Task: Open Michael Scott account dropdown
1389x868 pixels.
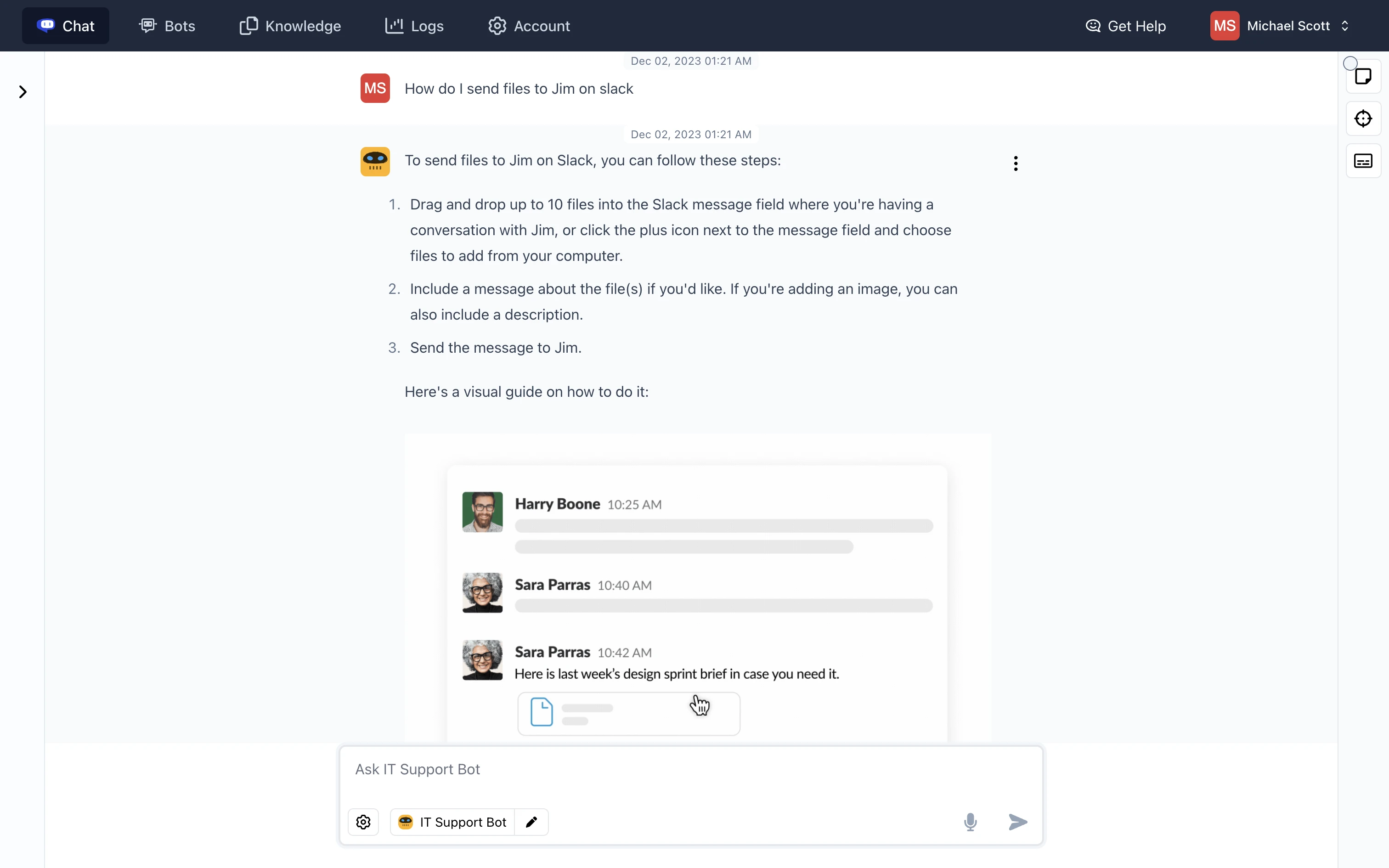Action: tap(1280, 26)
